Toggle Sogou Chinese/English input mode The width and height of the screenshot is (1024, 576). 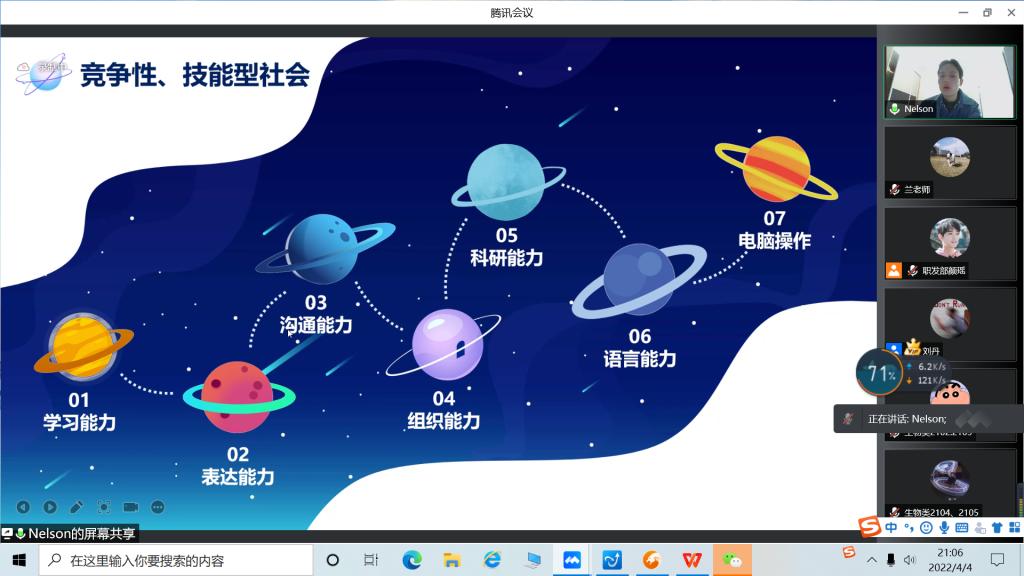click(x=891, y=527)
